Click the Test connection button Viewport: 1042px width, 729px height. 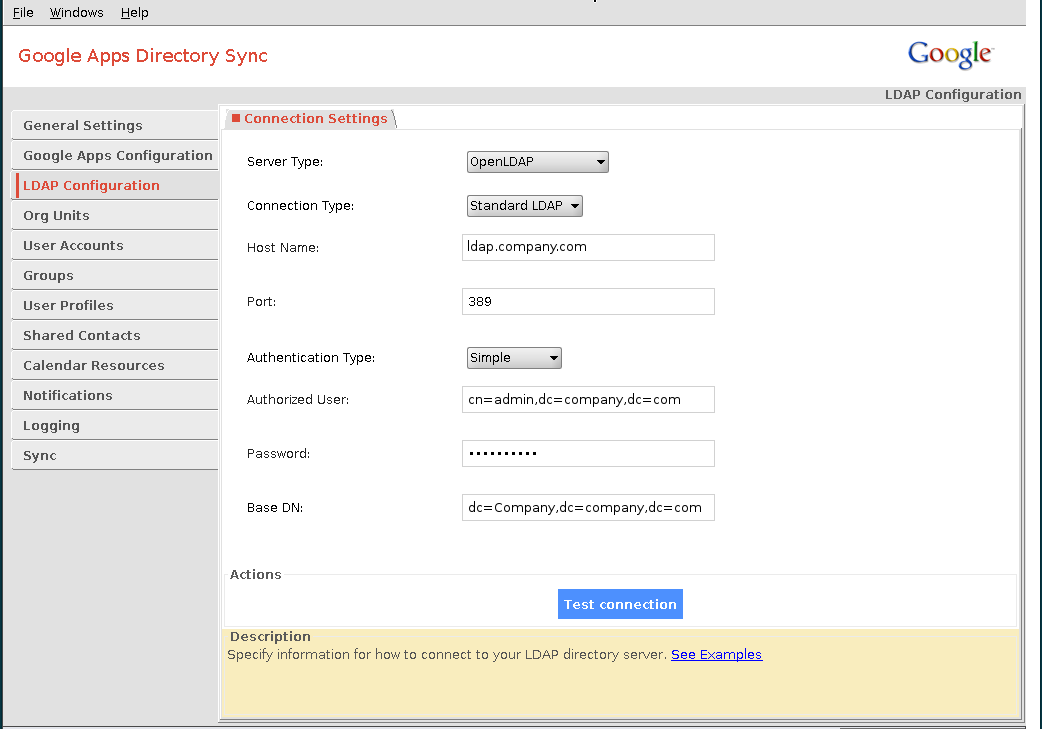coord(620,603)
